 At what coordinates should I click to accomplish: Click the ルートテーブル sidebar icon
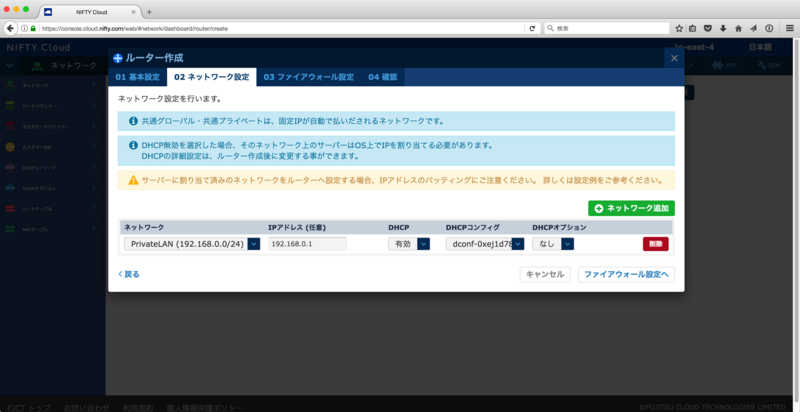pos(10,209)
